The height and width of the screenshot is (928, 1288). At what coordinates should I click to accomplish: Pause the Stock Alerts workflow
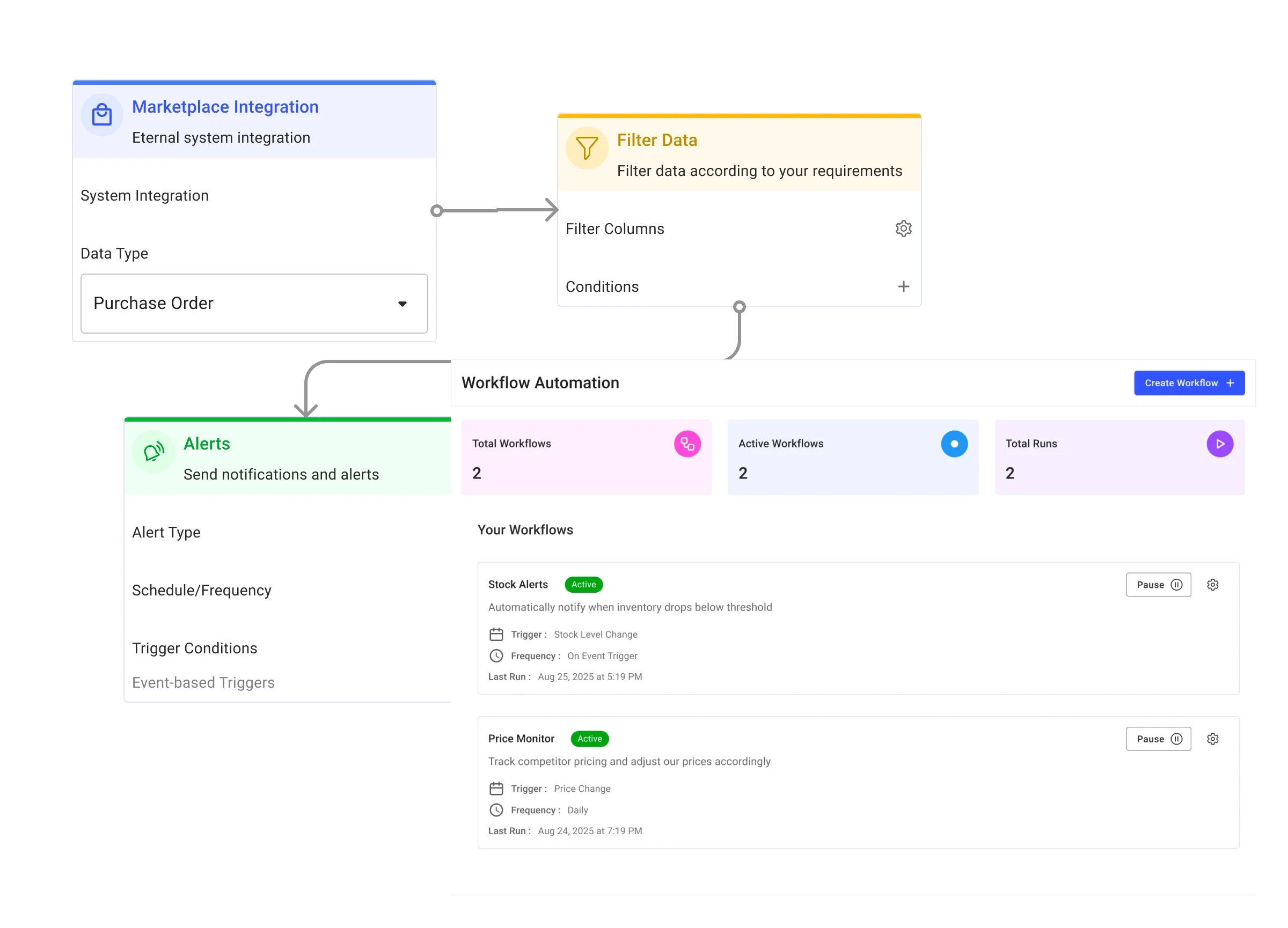point(1159,585)
